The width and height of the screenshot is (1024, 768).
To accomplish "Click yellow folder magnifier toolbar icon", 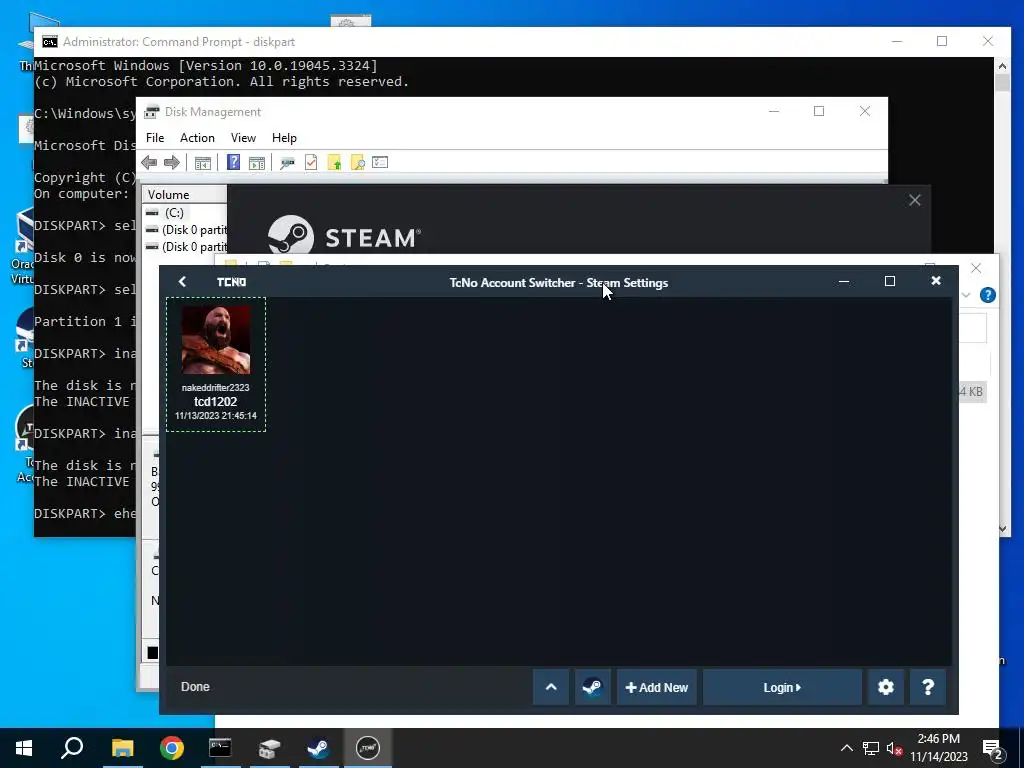I will click(357, 163).
